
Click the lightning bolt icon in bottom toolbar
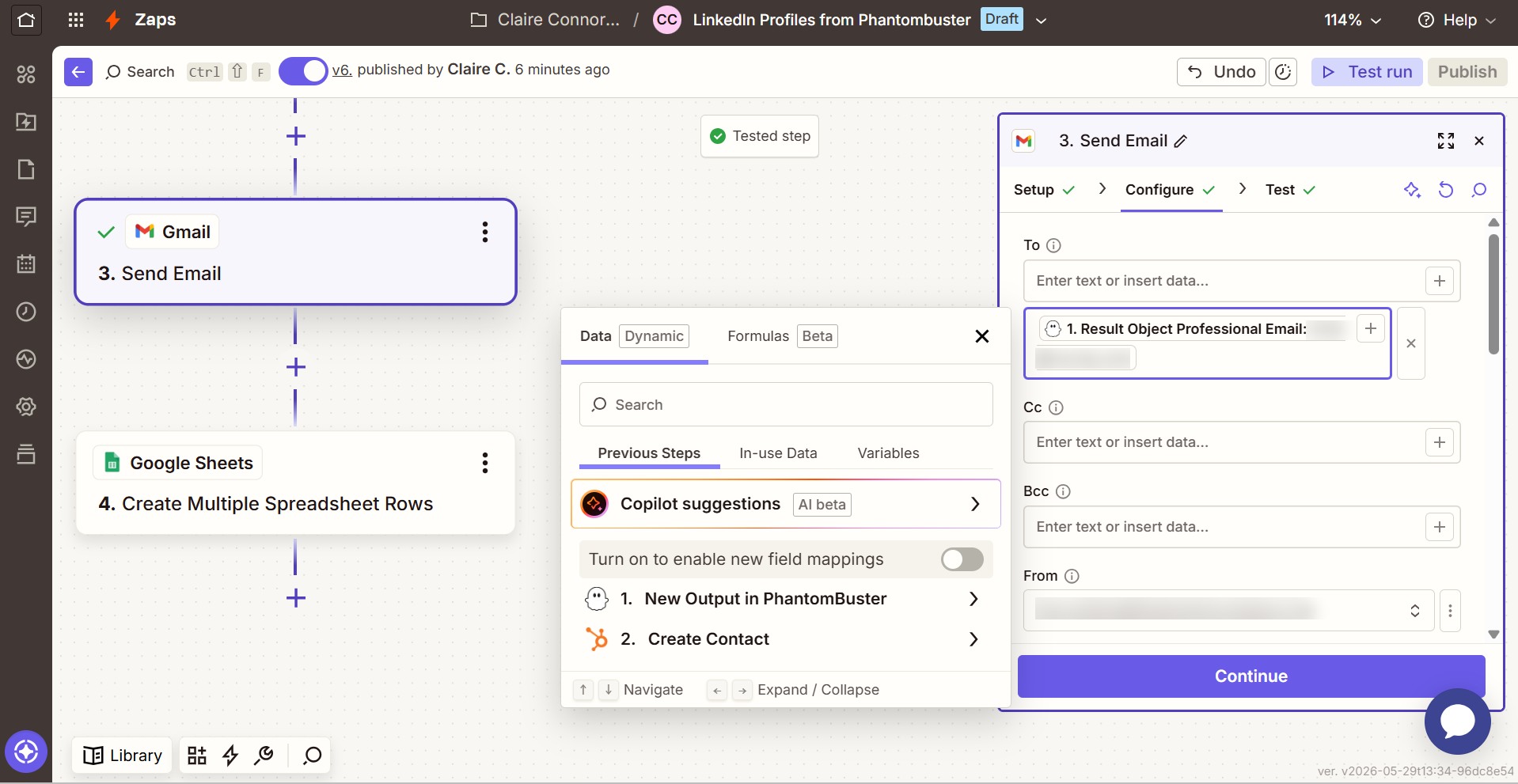tap(230, 756)
